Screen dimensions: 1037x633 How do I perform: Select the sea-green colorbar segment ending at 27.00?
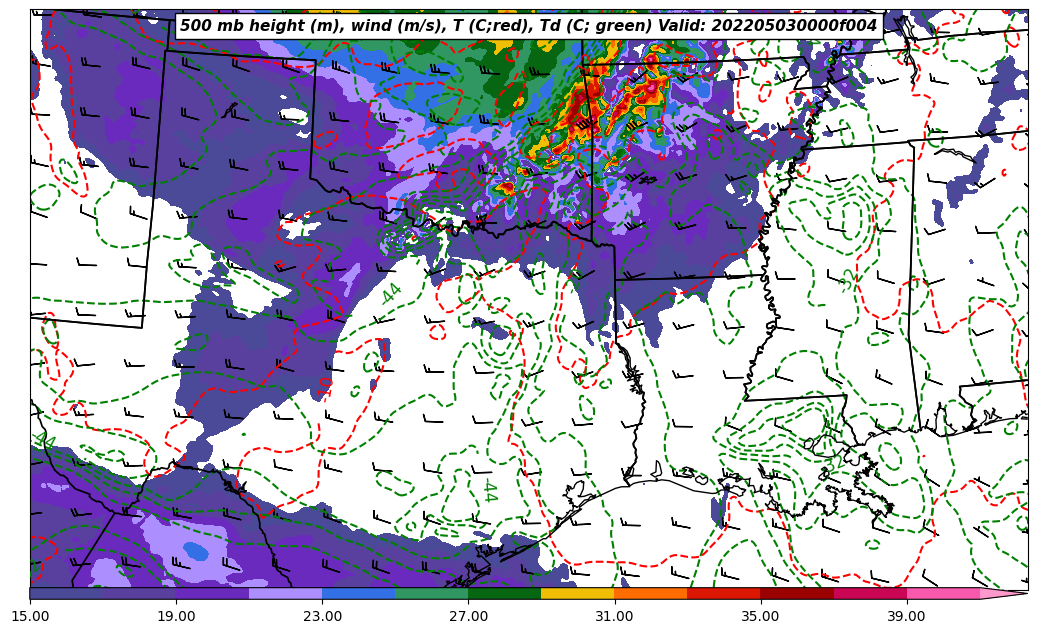click(432, 593)
